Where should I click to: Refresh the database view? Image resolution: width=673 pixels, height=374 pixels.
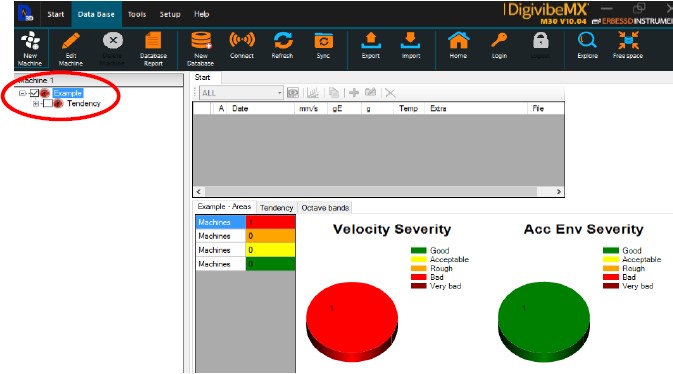click(282, 45)
